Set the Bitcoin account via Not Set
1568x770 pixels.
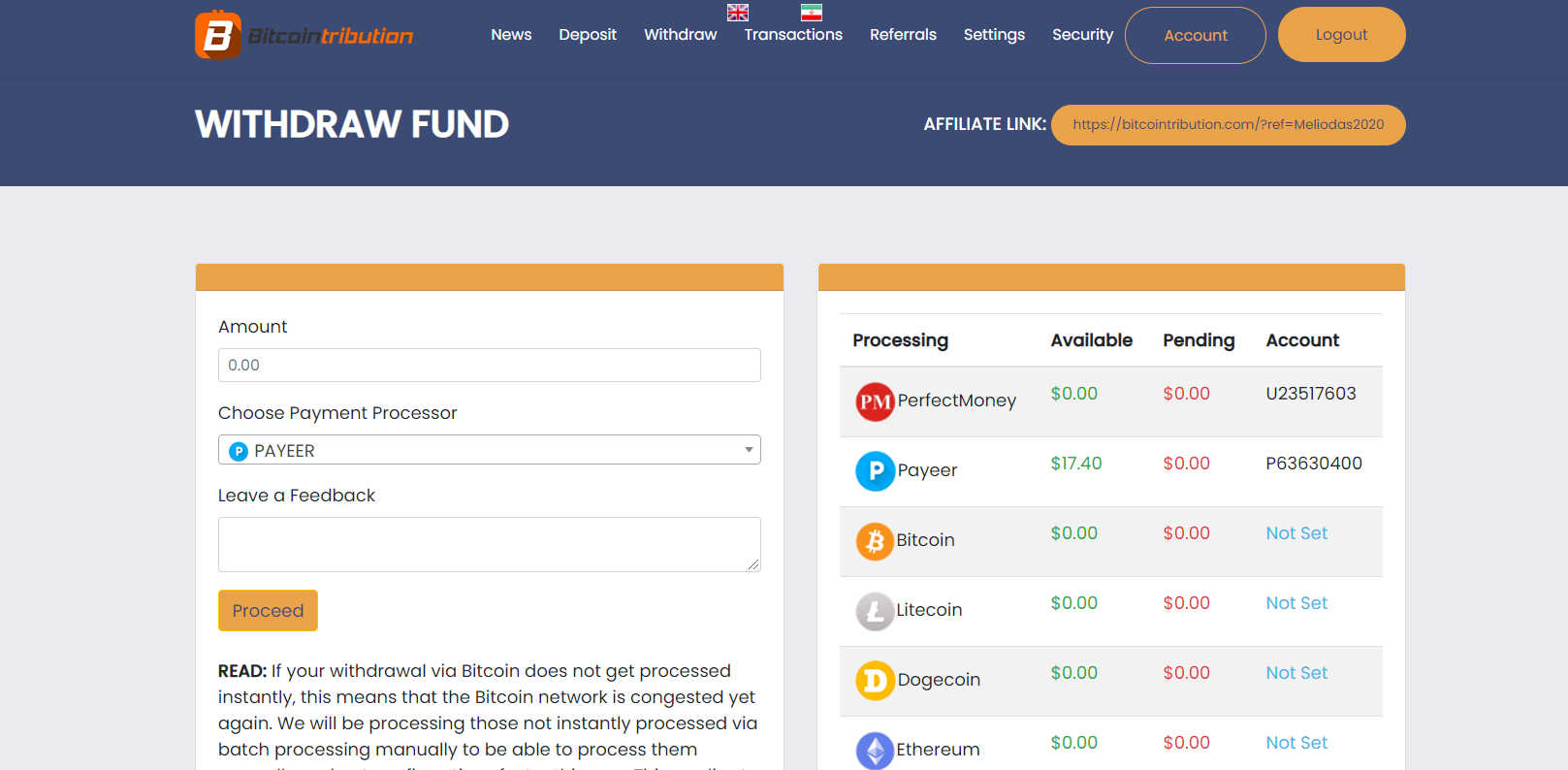[x=1296, y=533]
